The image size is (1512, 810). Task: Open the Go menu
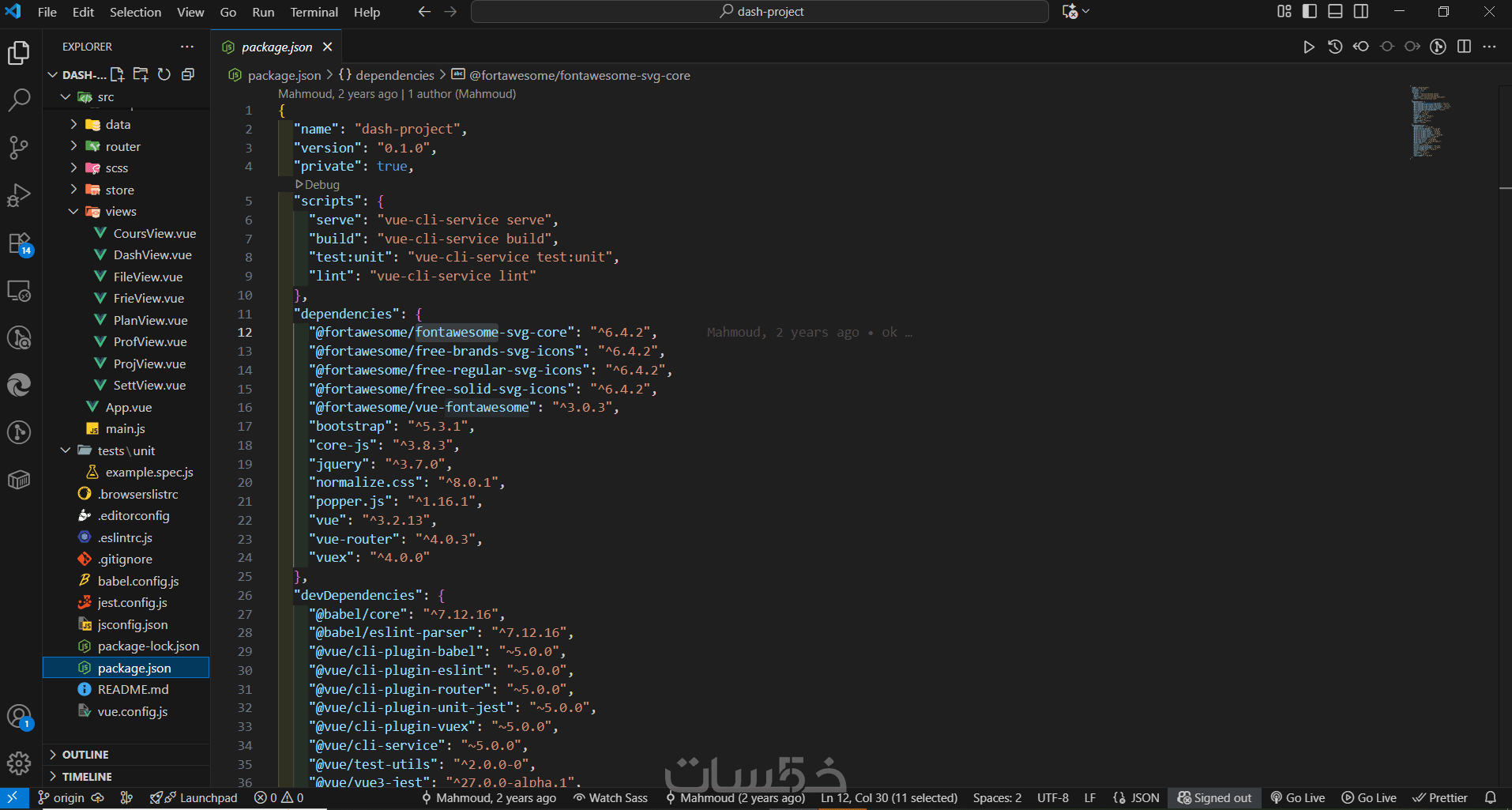tap(228, 12)
